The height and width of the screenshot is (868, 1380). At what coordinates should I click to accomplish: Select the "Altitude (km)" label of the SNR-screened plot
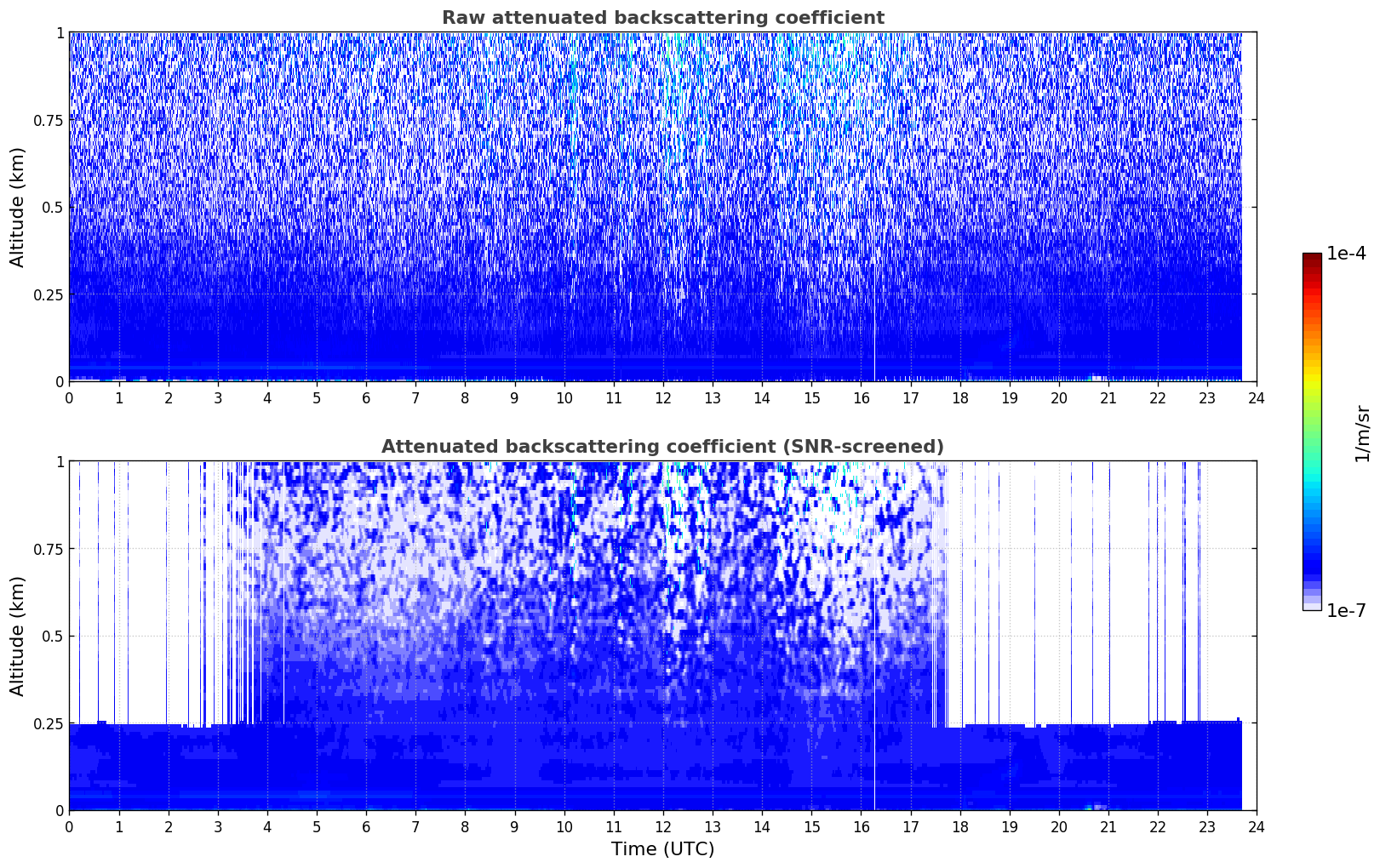[x=18, y=636]
